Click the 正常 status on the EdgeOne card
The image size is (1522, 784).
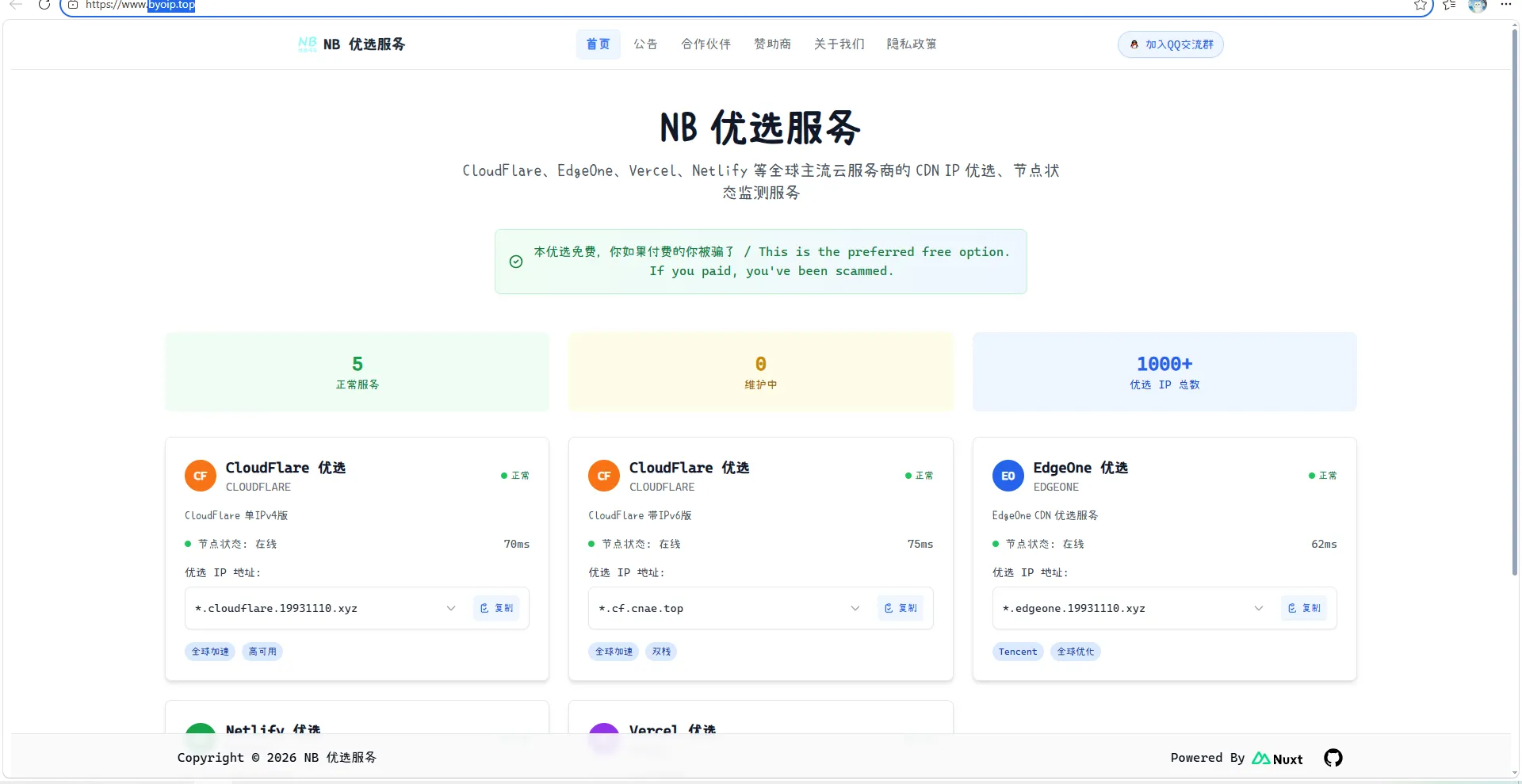pyautogui.click(x=1323, y=476)
